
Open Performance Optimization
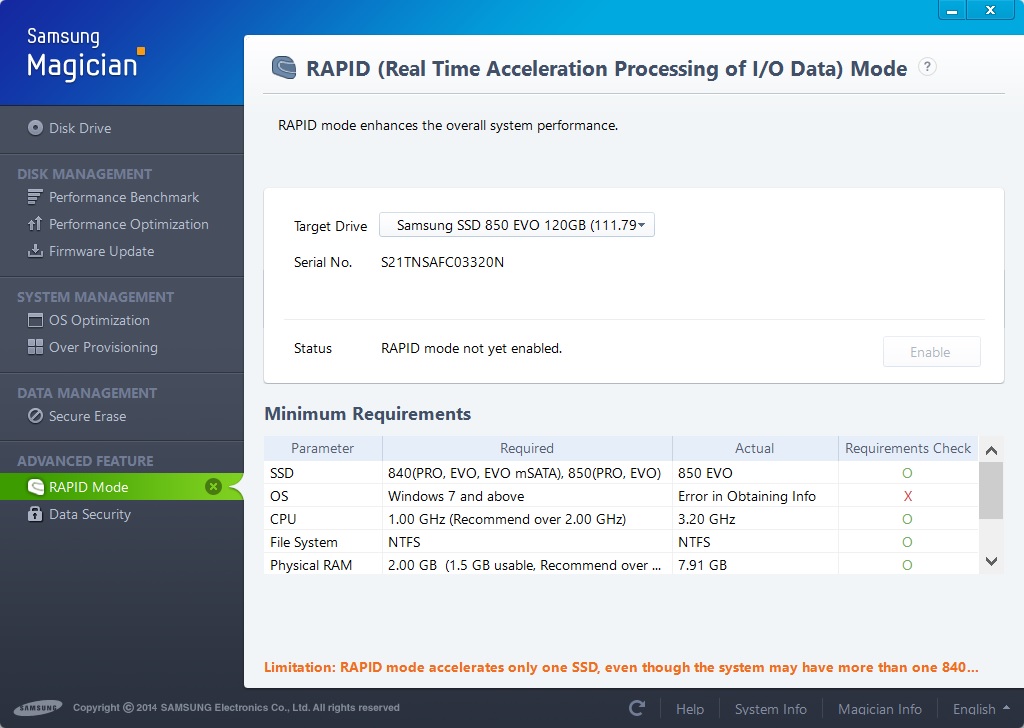(x=129, y=224)
